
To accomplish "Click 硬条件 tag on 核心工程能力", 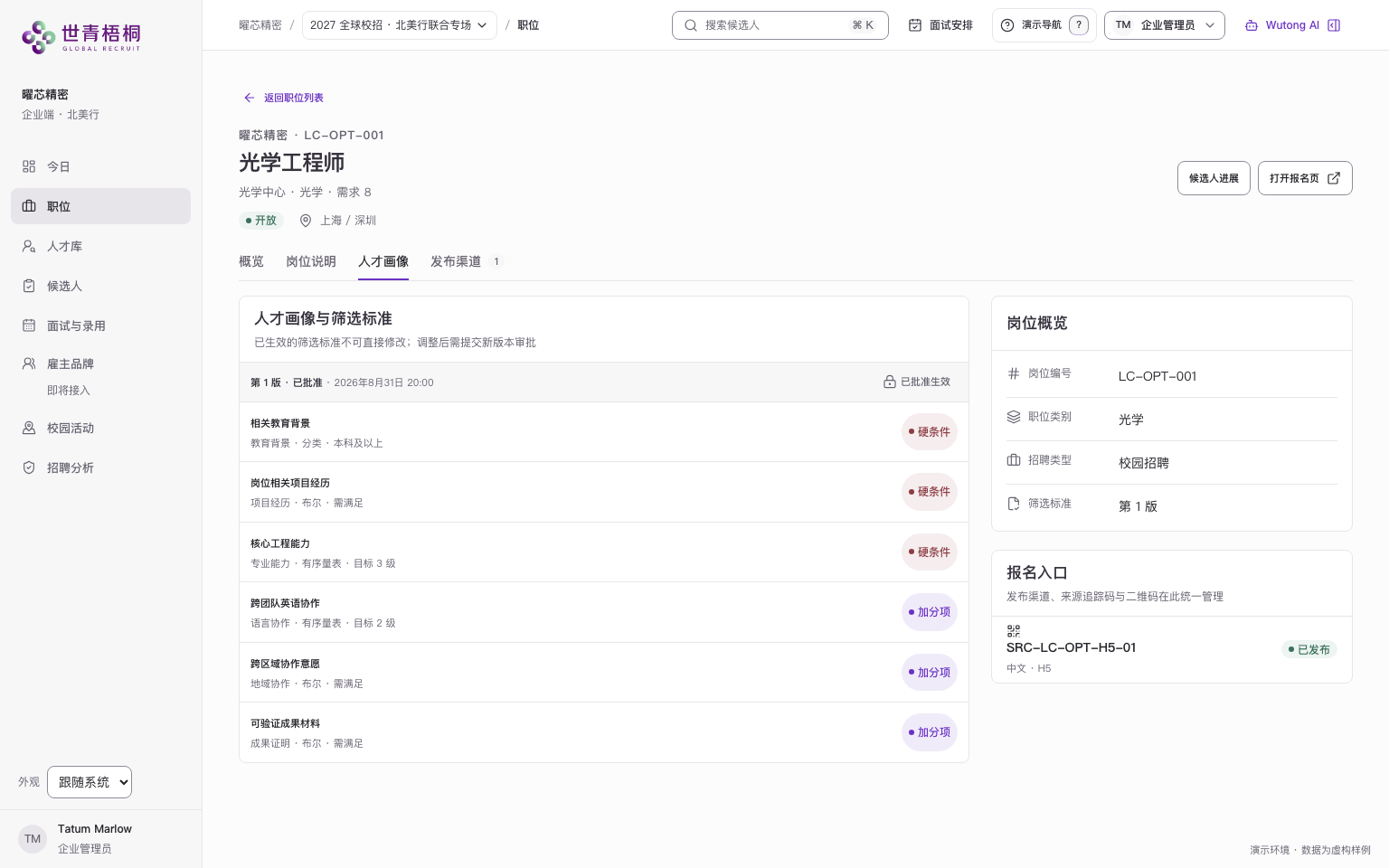I will click(930, 552).
